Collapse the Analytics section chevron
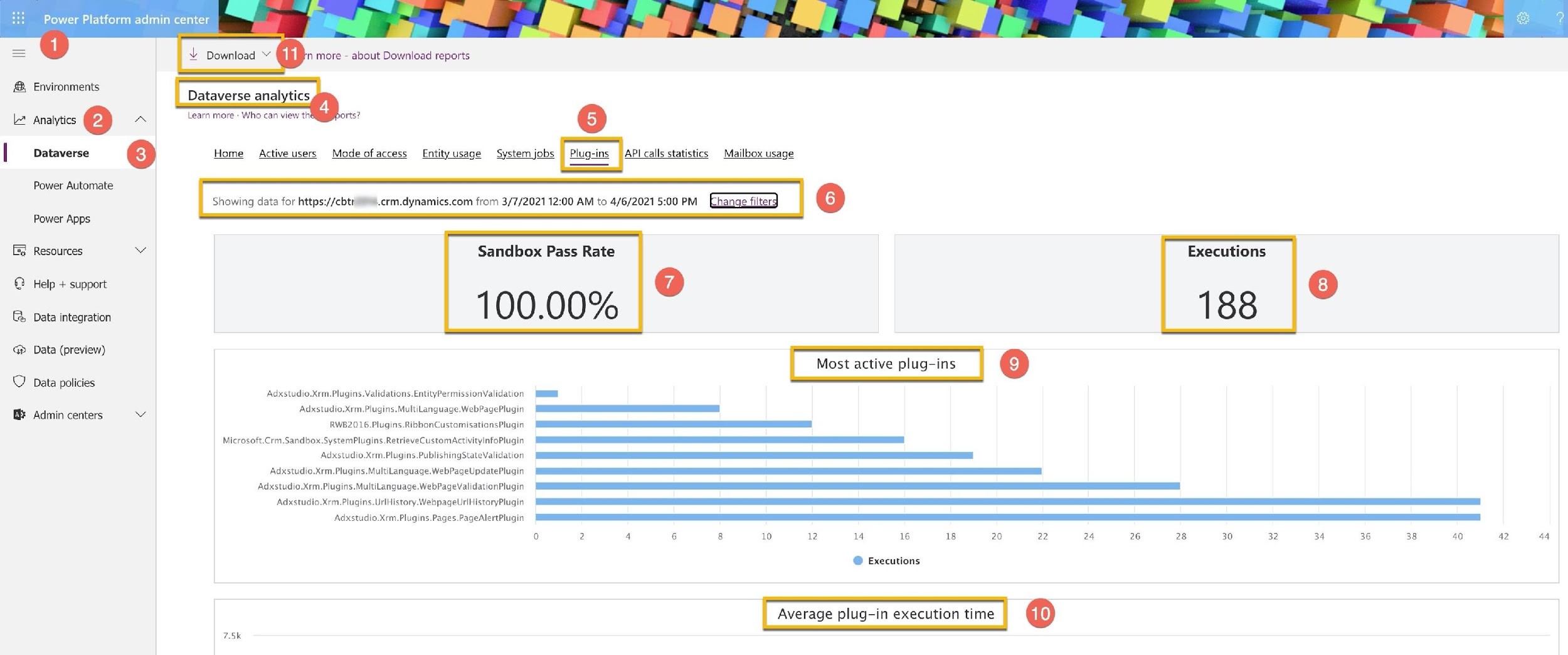1568x655 pixels. (140, 119)
